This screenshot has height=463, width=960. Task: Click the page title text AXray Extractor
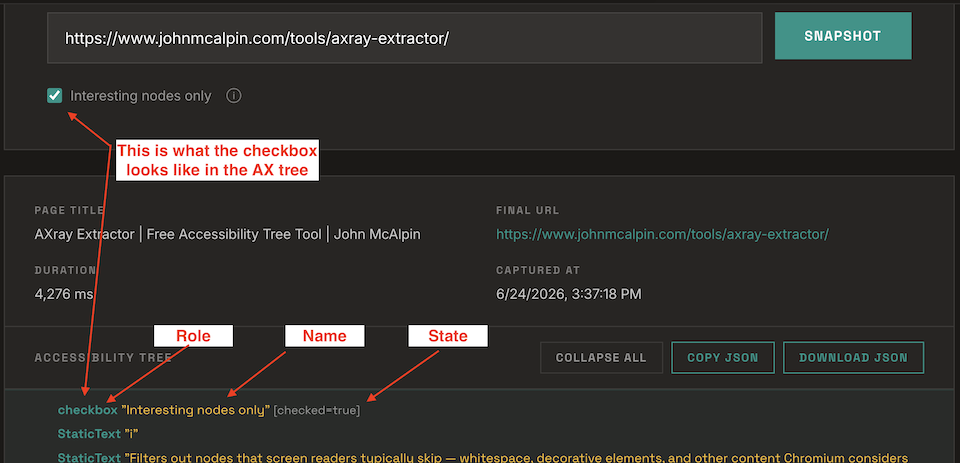[x=227, y=235]
